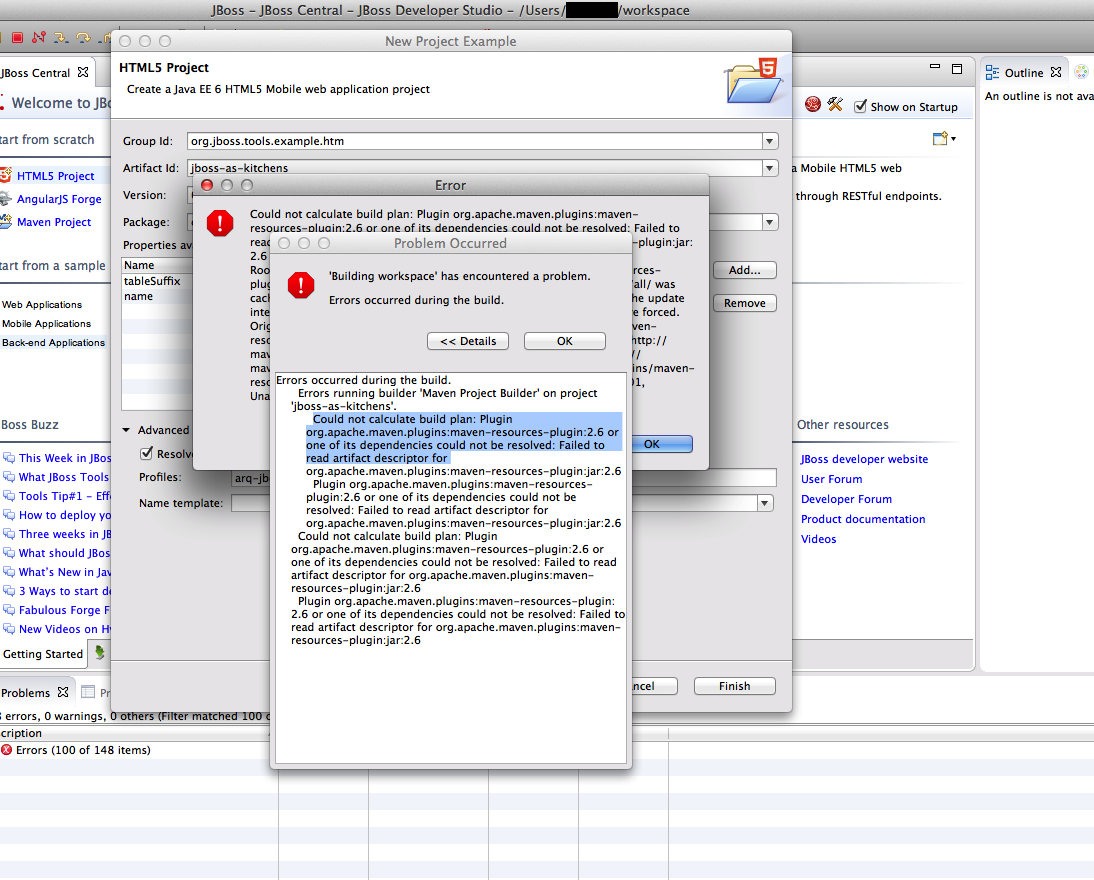Click the feed icon beside How to deploy

(9, 515)
